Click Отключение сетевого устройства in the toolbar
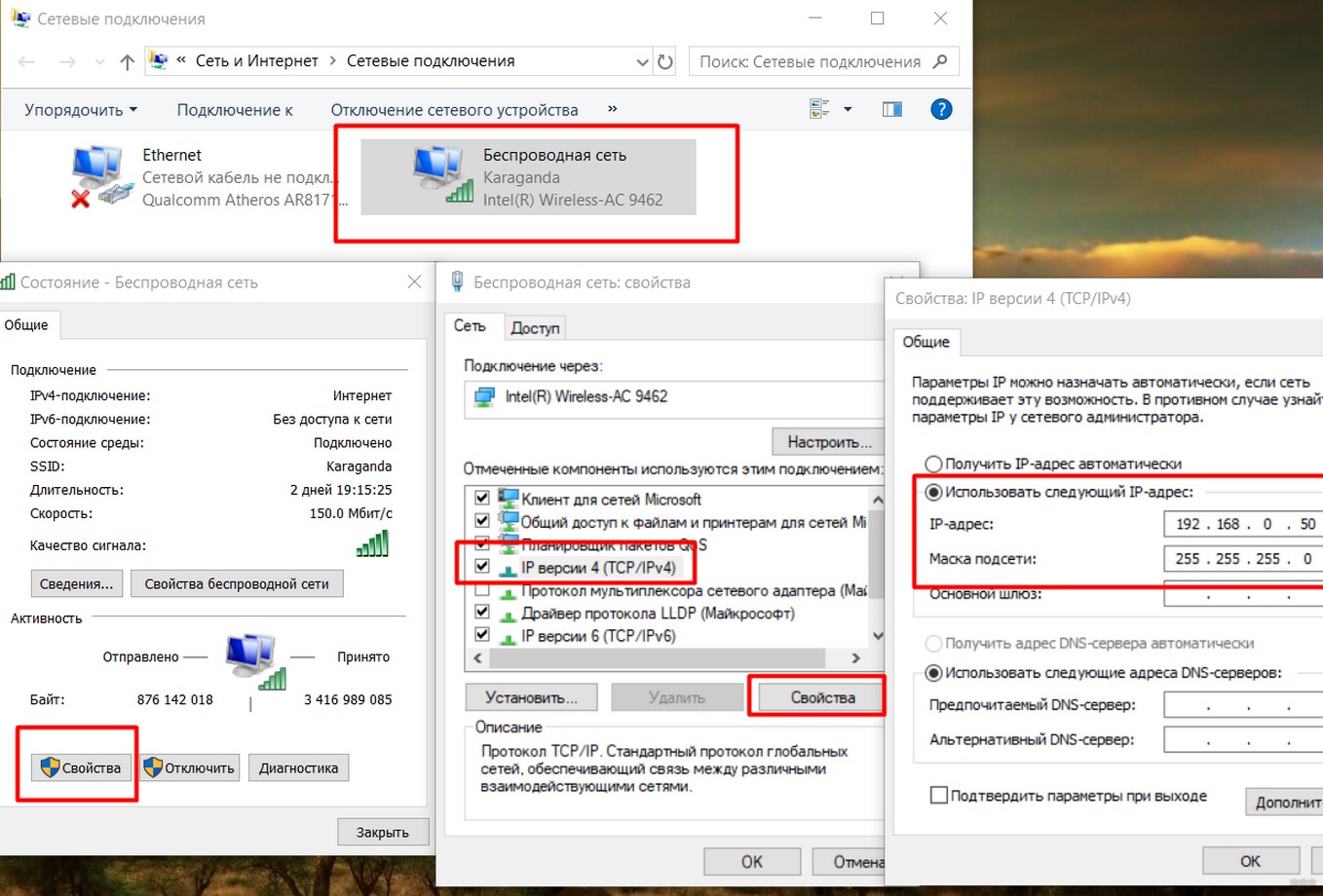Viewport: 1323px width, 896px height. 454,110
